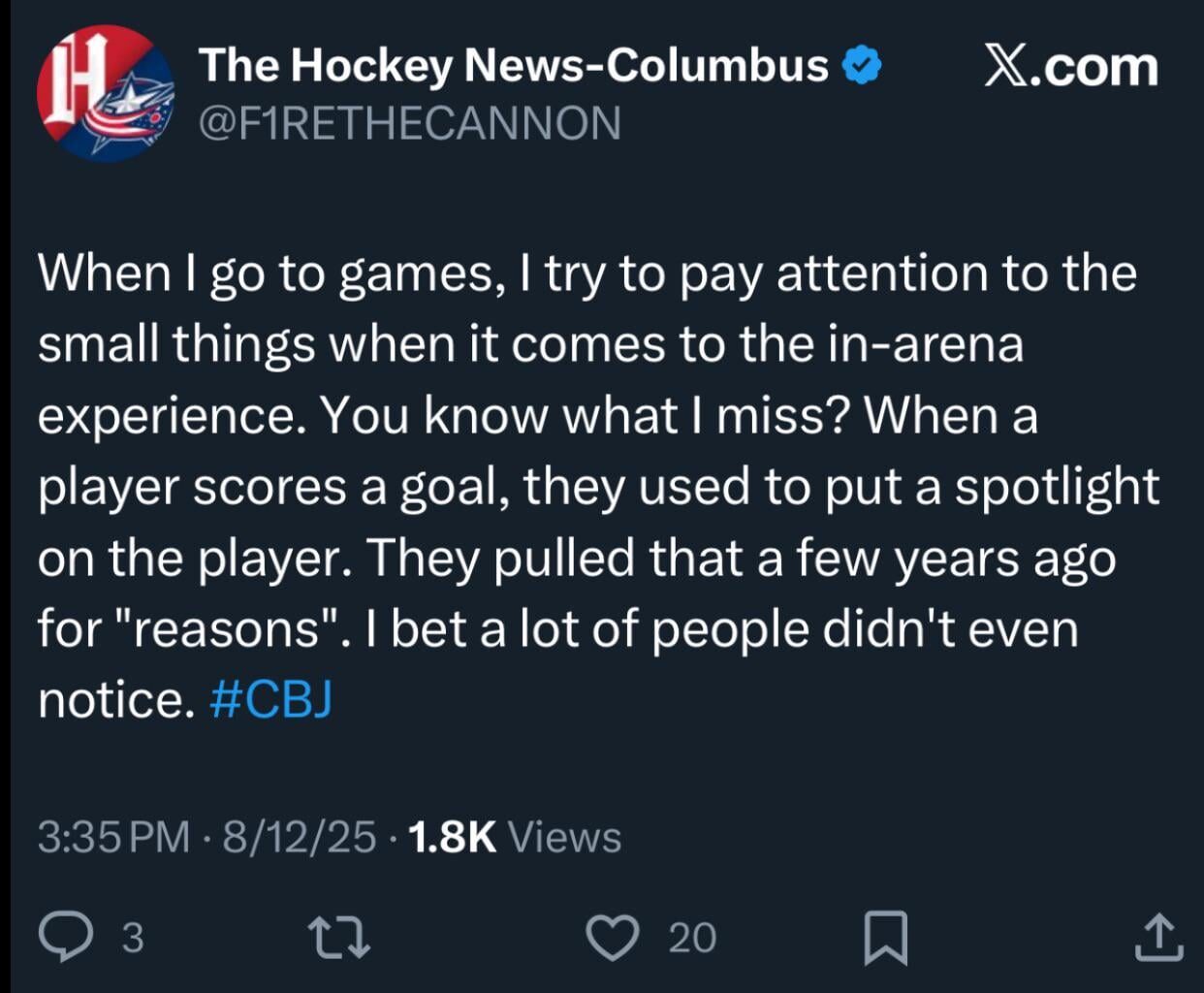Click the display name The Hockey News-Columbus
Viewport: 1204px width, 993px height.
pyautogui.click(x=511, y=64)
